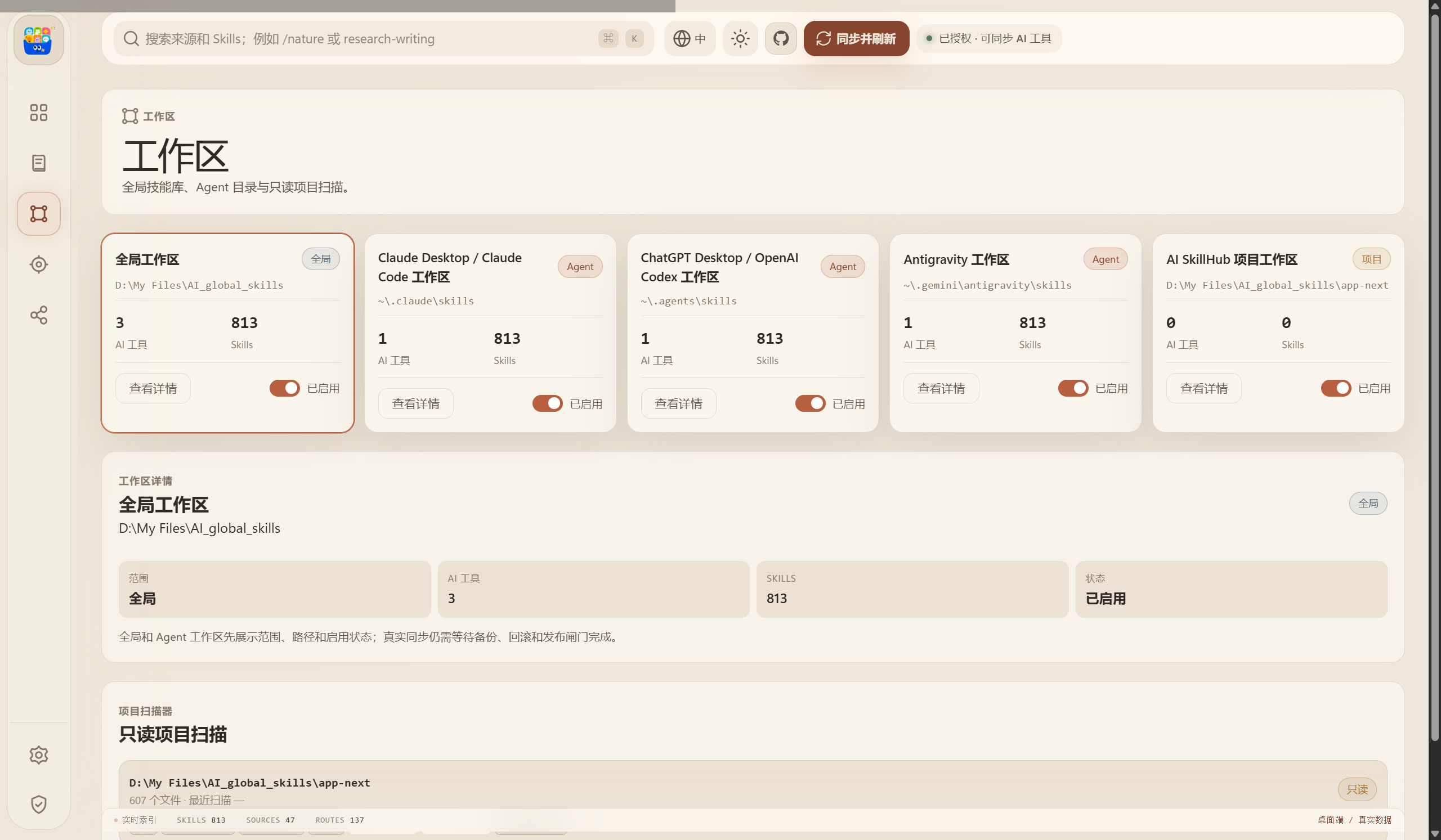The height and width of the screenshot is (840, 1441).
Task: Select the 全局工作区 card title
Action: pyautogui.click(x=147, y=259)
